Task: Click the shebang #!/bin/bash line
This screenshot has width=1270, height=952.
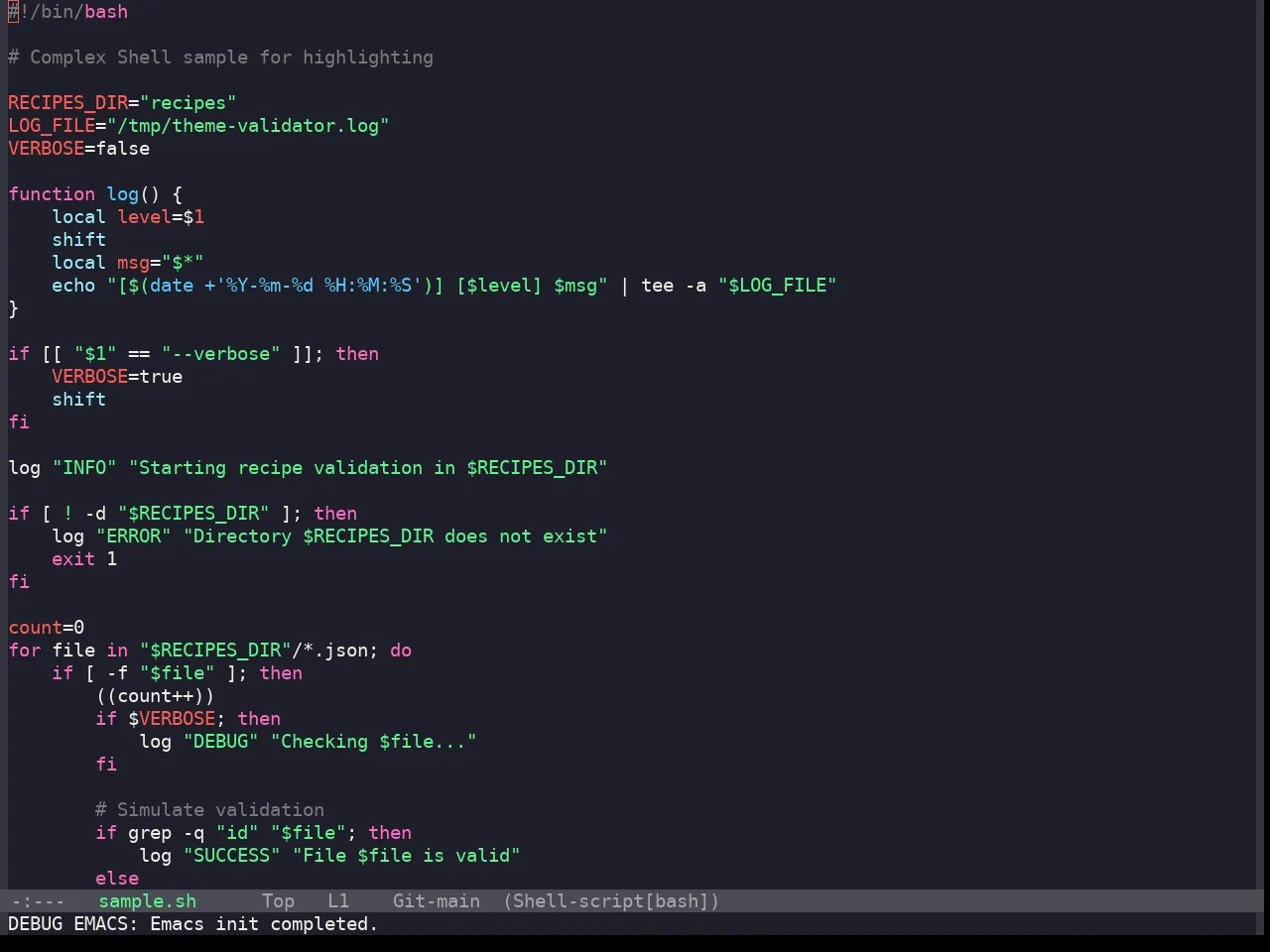Action: tap(68, 12)
